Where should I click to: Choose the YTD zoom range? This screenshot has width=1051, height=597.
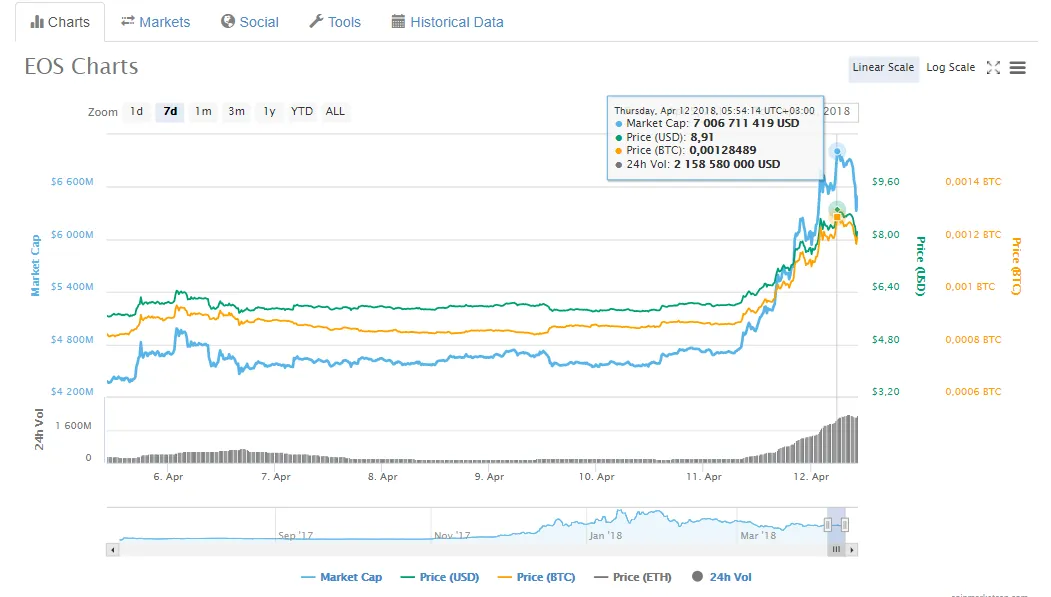tap(302, 112)
